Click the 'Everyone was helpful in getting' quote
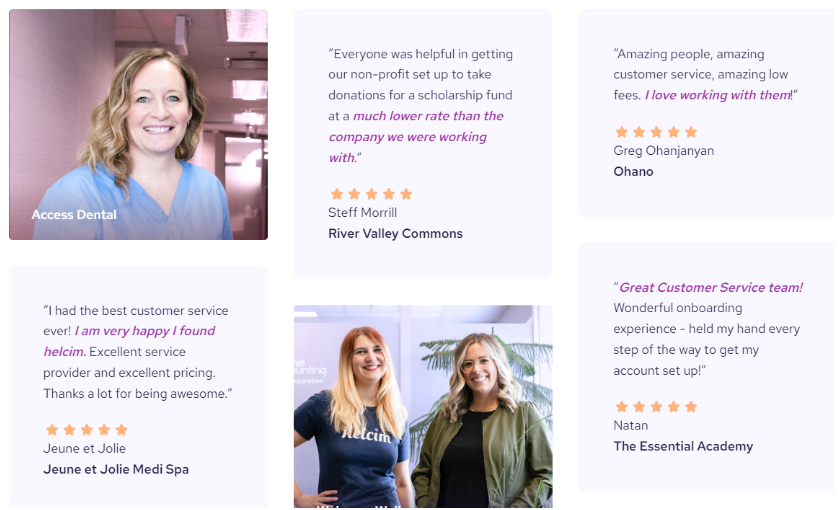The width and height of the screenshot is (838, 510). 421,54
